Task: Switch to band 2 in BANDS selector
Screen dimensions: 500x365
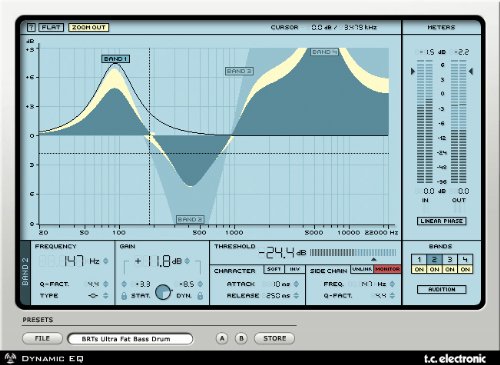Action: [x=434, y=259]
